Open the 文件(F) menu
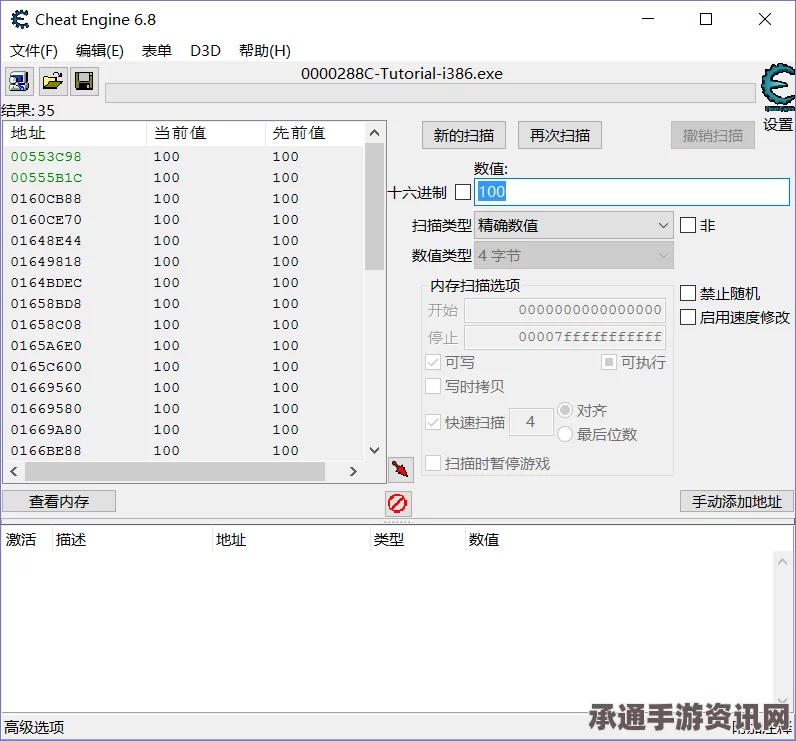Screen dimensions: 796x741 (34, 51)
